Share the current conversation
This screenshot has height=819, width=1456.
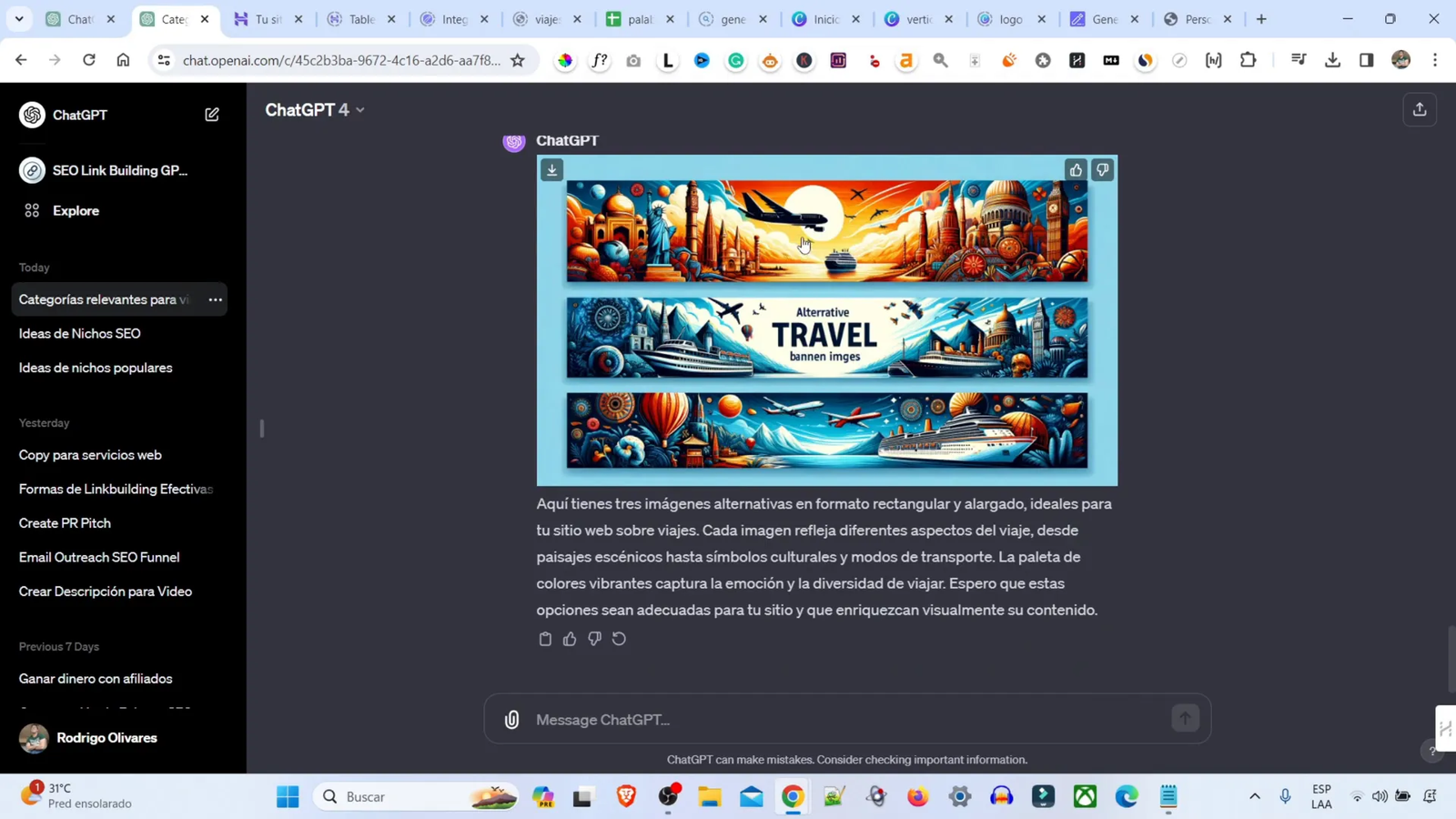click(x=1419, y=109)
